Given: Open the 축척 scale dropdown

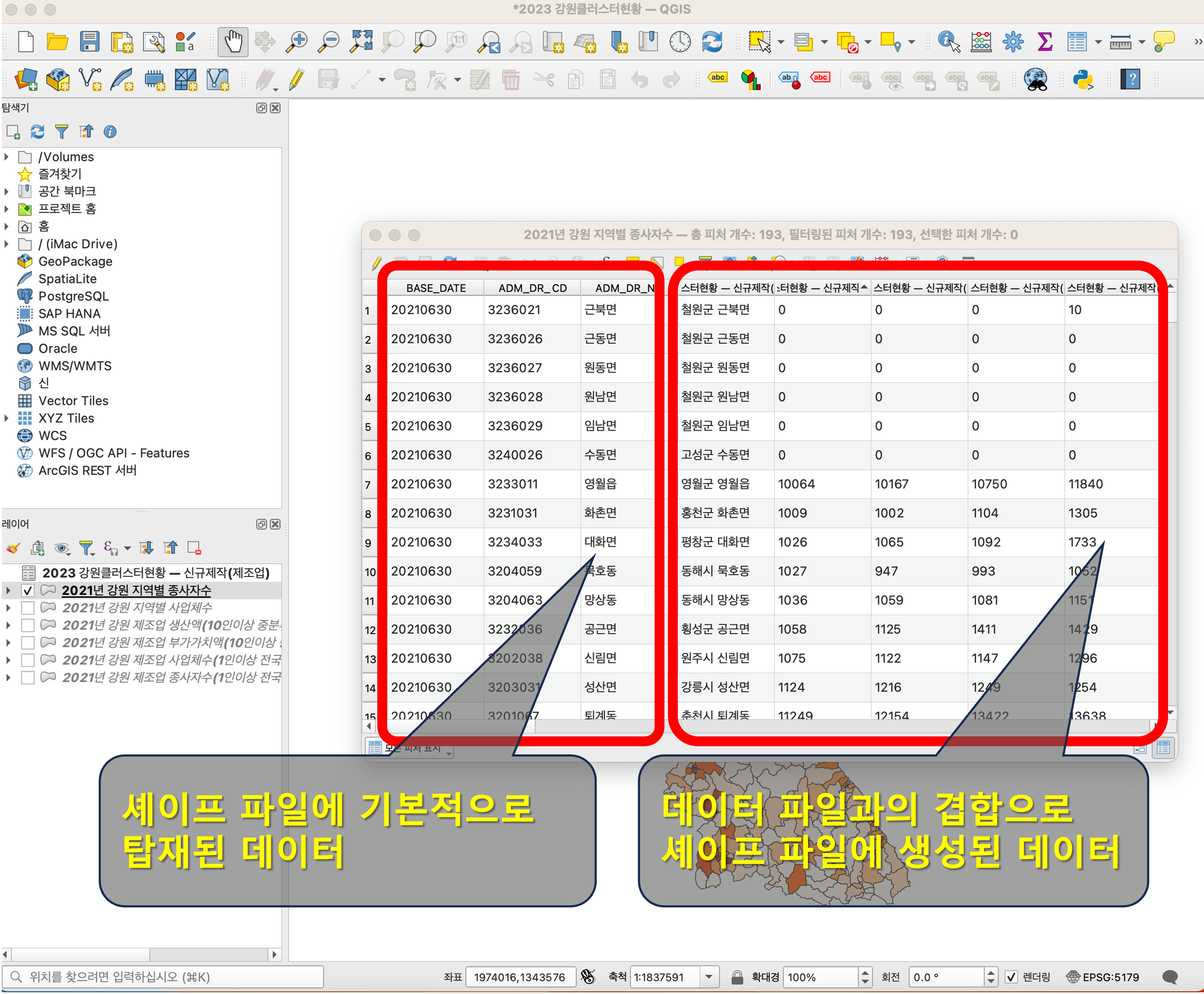Looking at the screenshot, I should click(709, 977).
